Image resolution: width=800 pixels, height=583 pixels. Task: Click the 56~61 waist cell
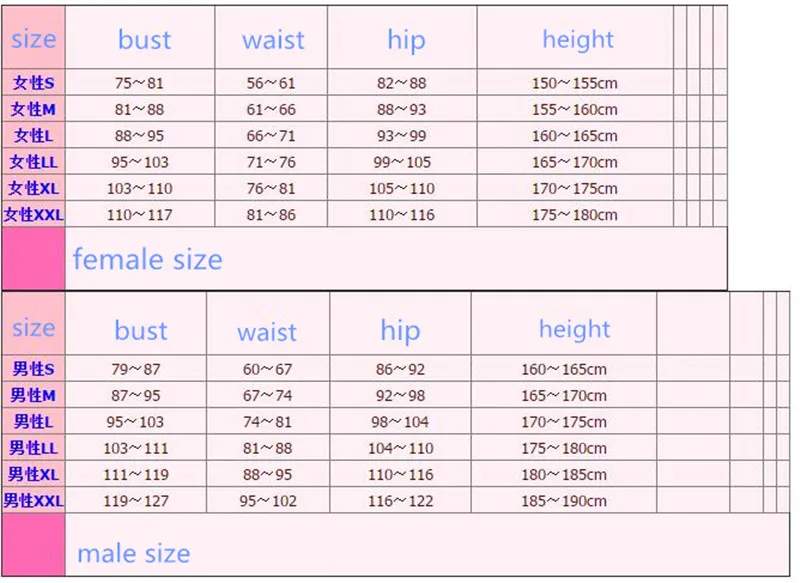[271, 83]
